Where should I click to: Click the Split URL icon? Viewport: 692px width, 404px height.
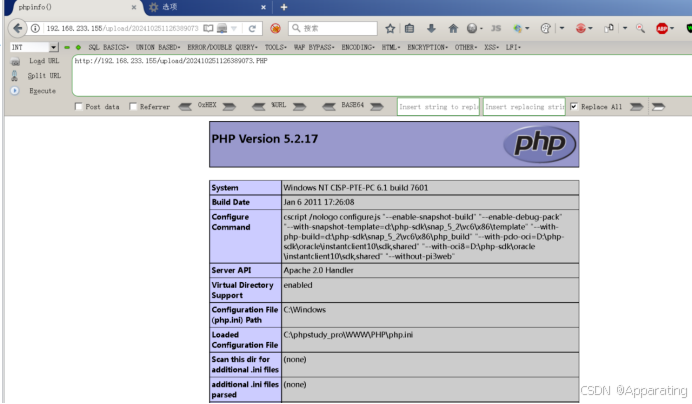15,76
